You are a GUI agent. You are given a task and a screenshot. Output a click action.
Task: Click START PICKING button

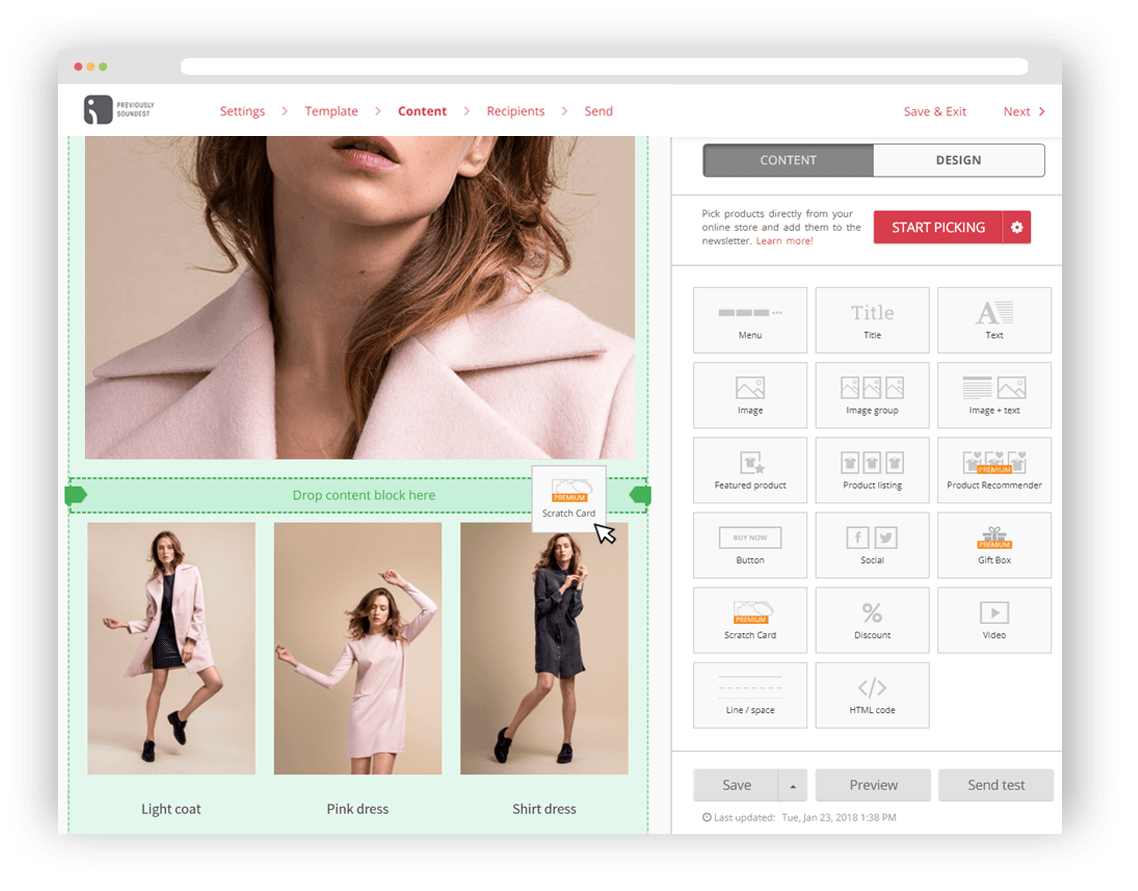pyautogui.click(x=938, y=227)
